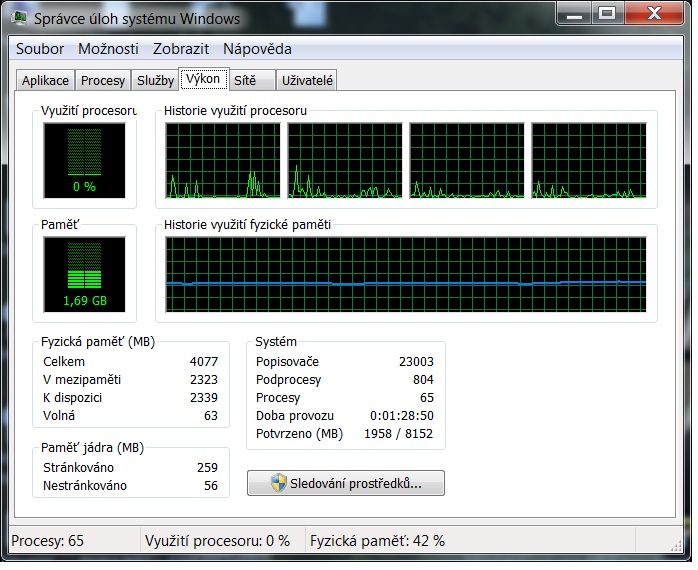Viewport: 698px width, 570px height.
Task: Click the CPU usage gauge showing 0 %
Action: point(85,161)
